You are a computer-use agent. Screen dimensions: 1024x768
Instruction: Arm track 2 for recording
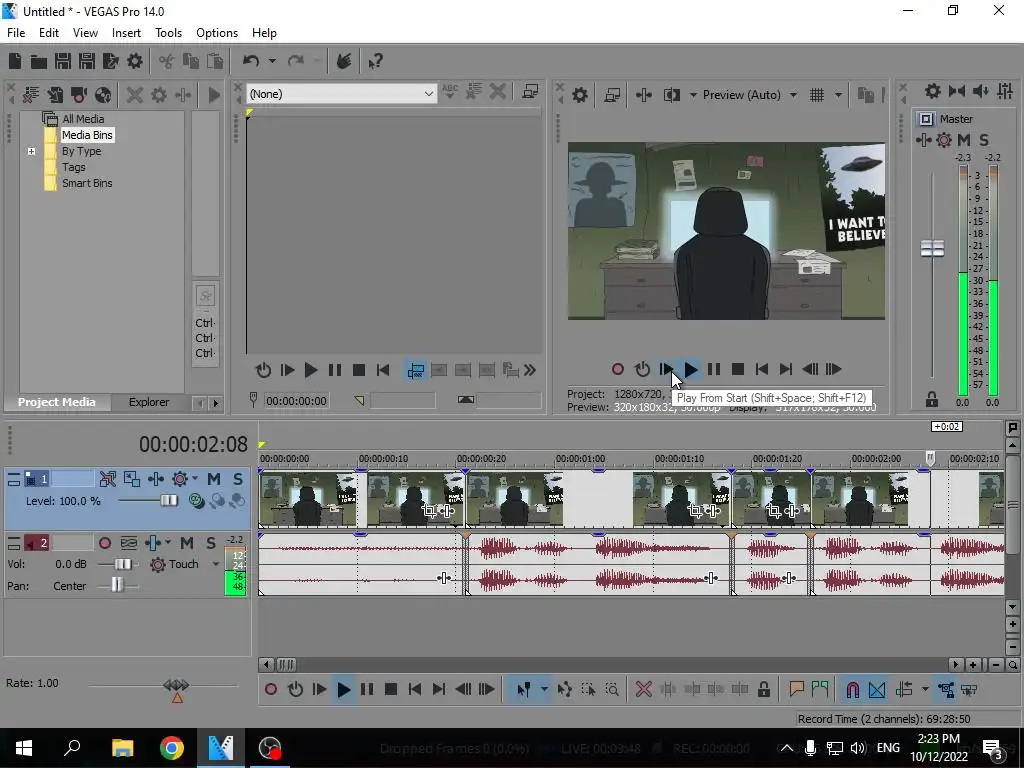click(x=104, y=543)
